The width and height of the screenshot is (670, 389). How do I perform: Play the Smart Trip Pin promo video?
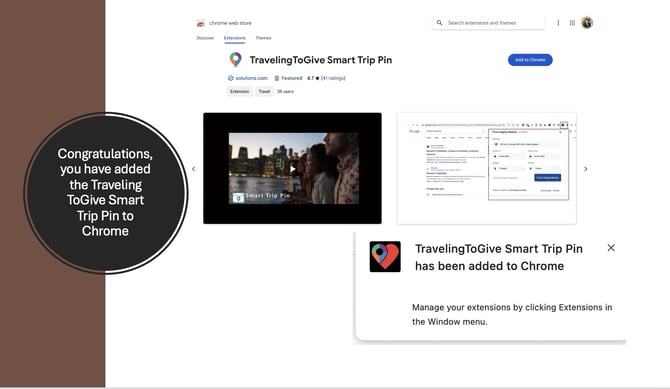click(x=293, y=168)
